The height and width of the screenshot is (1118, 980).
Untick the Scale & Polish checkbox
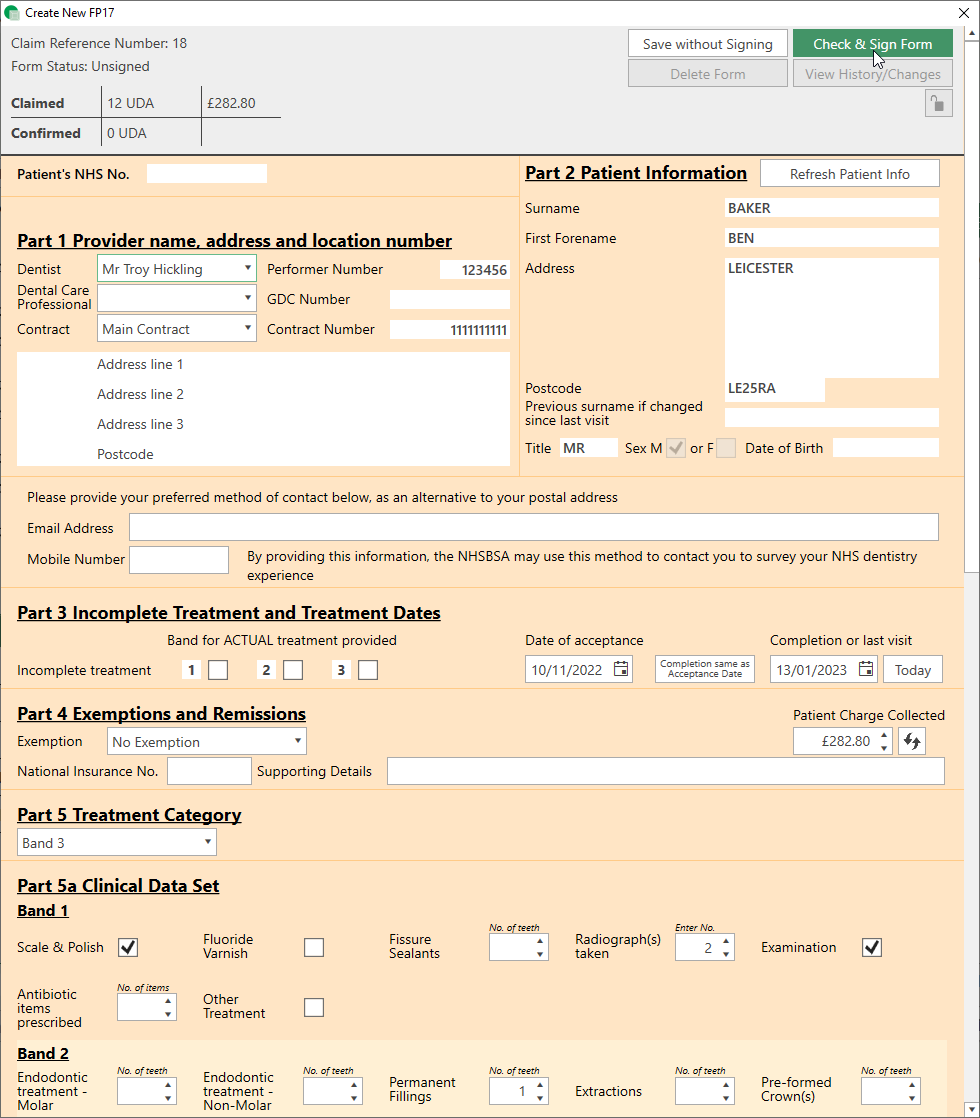[x=128, y=947]
